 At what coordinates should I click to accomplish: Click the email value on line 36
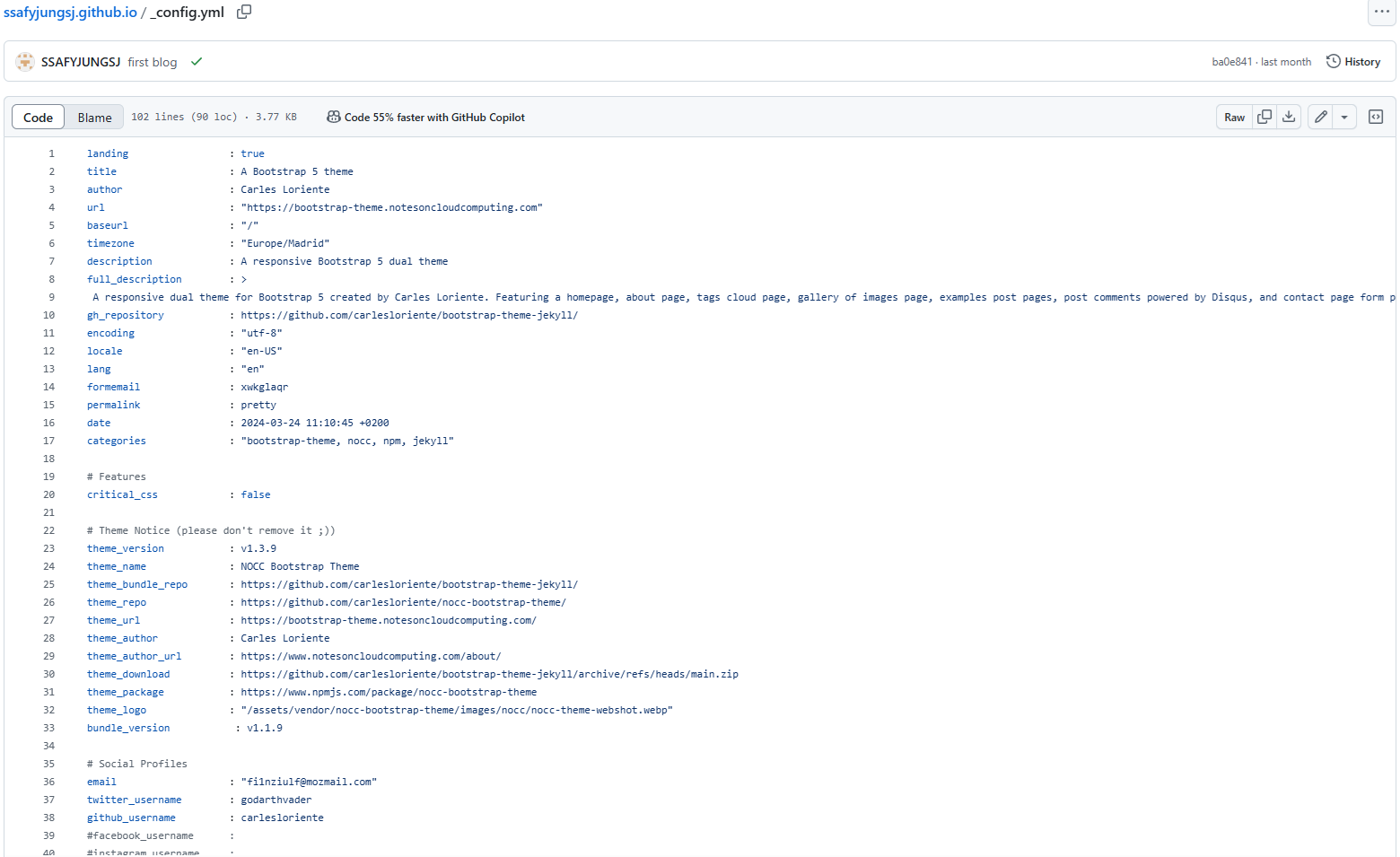[x=309, y=782]
